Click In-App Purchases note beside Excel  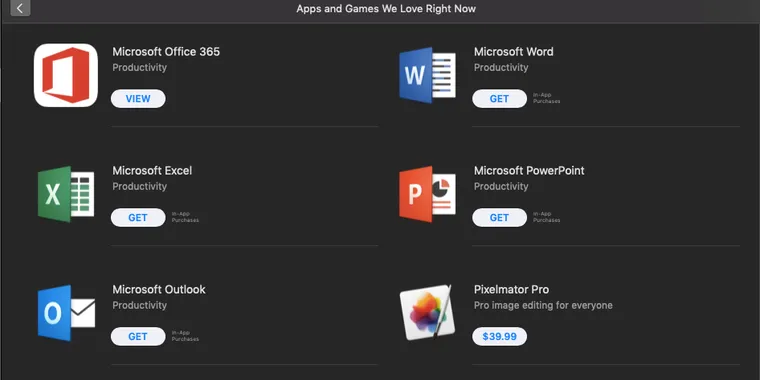click(x=185, y=217)
